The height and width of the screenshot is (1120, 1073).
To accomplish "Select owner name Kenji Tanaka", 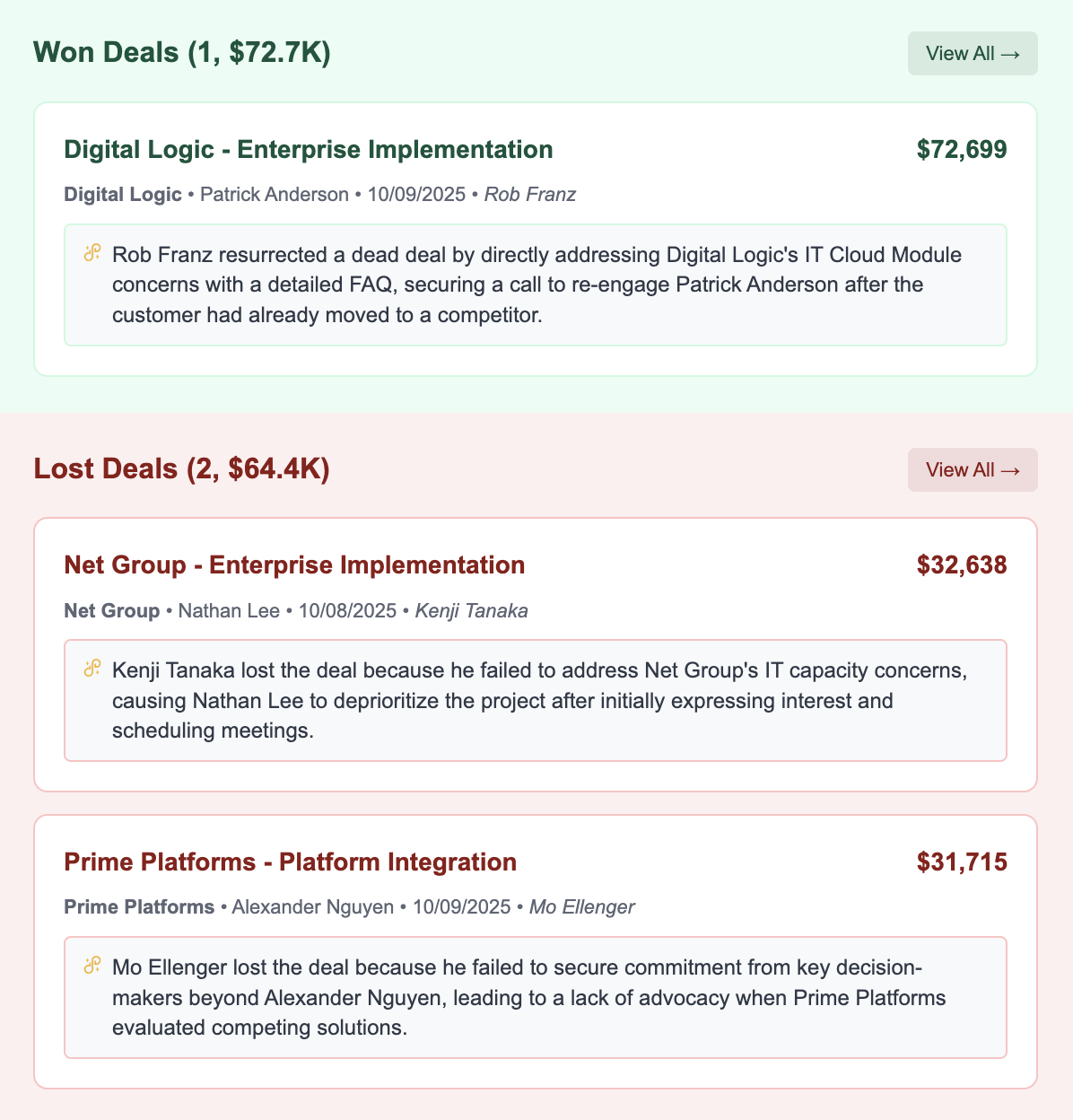I will [x=471, y=611].
